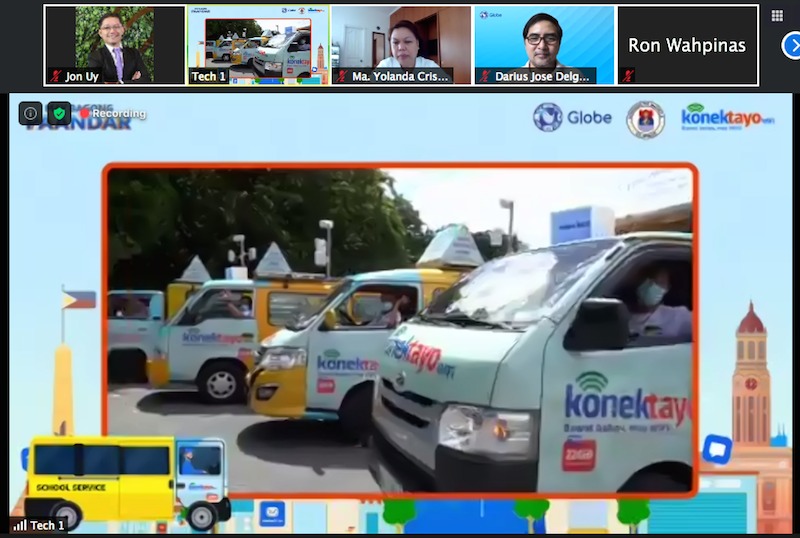
Task: Select the Ron Wahpinas participant tile
Action: [x=687, y=45]
